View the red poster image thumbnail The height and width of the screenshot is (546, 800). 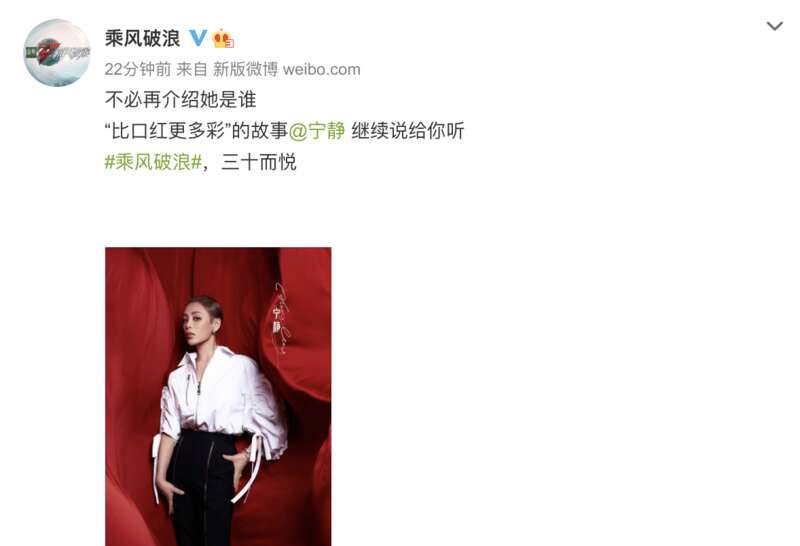coord(218,396)
